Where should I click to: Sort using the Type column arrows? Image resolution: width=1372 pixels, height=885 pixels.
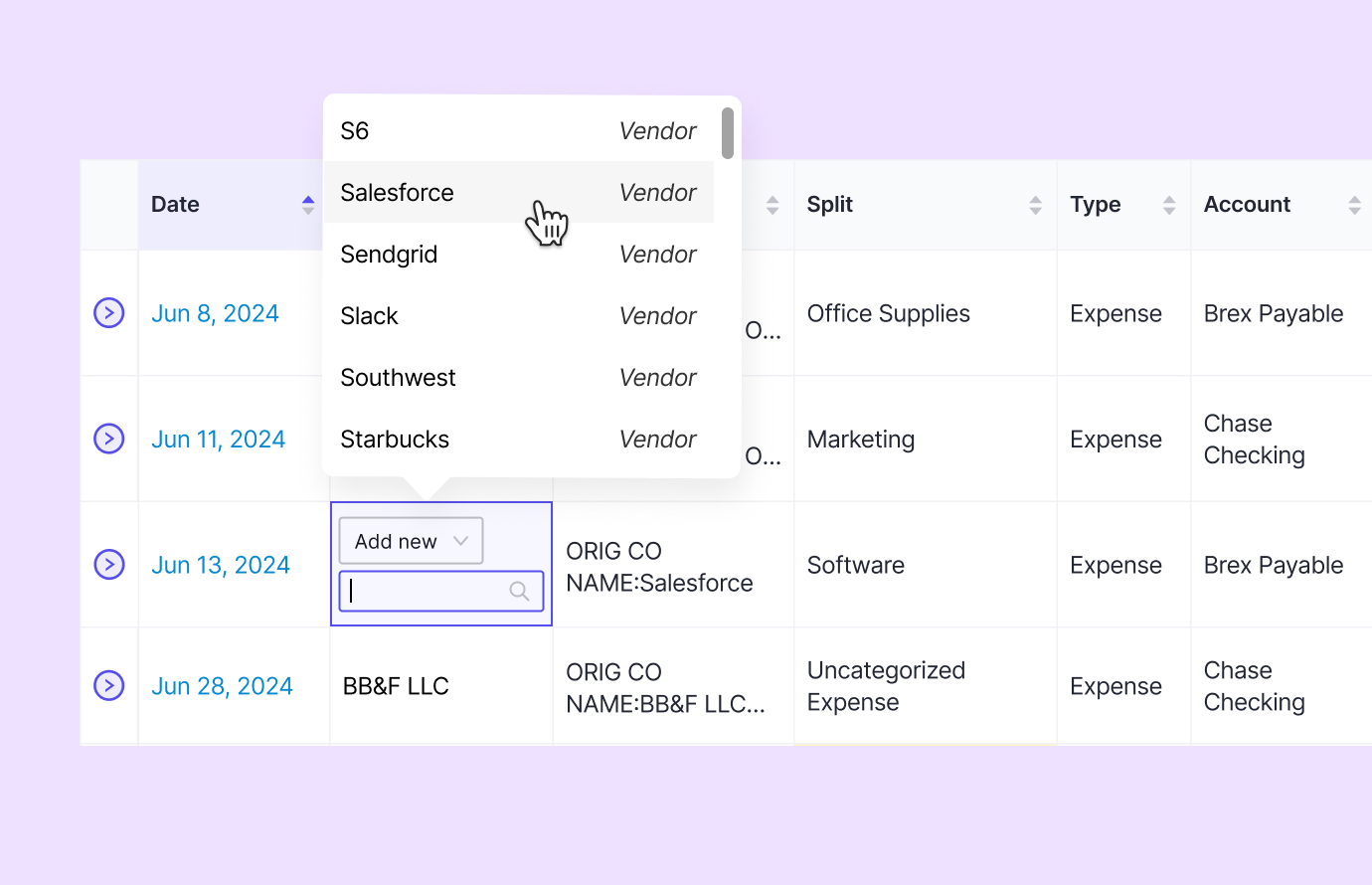pyautogui.click(x=1169, y=205)
